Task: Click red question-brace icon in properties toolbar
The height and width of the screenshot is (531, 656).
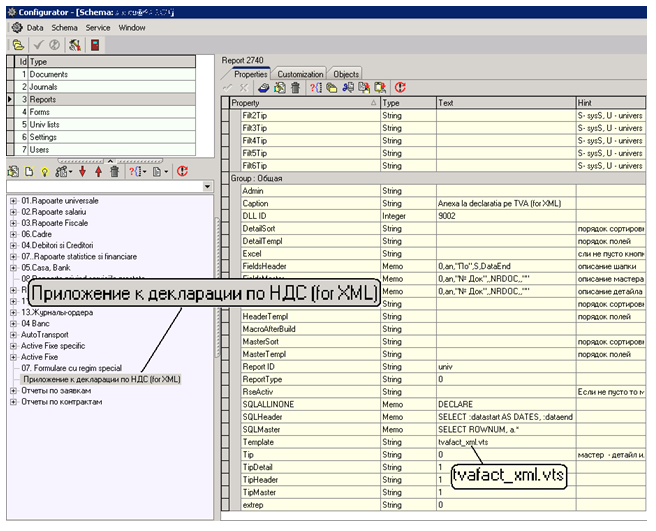Action: pos(315,87)
